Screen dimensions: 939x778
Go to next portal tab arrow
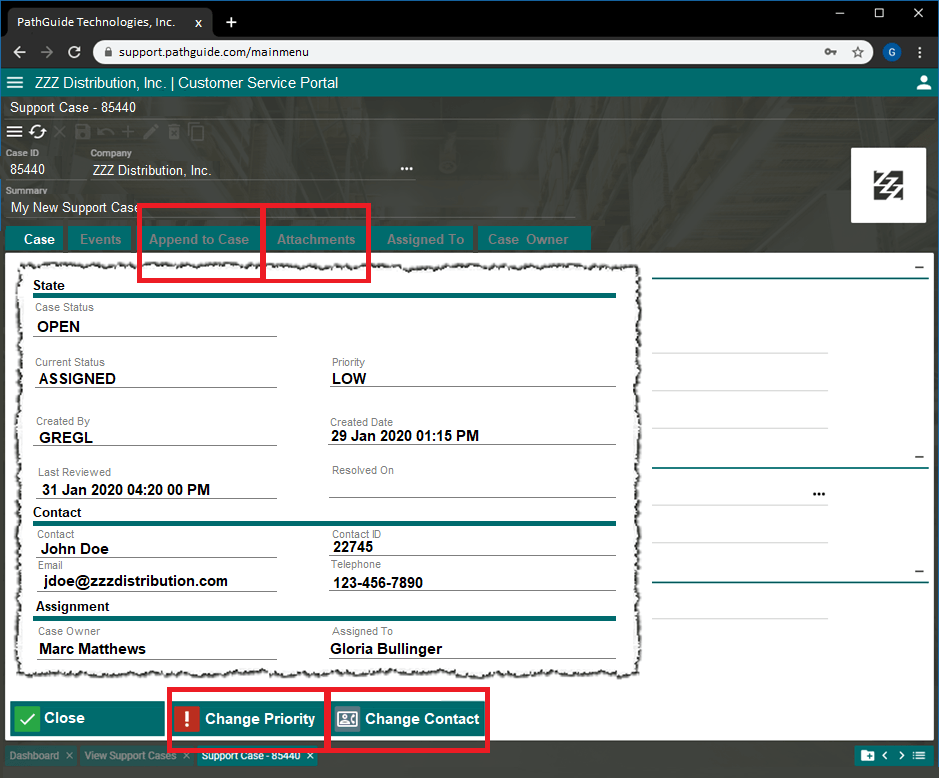[901, 755]
